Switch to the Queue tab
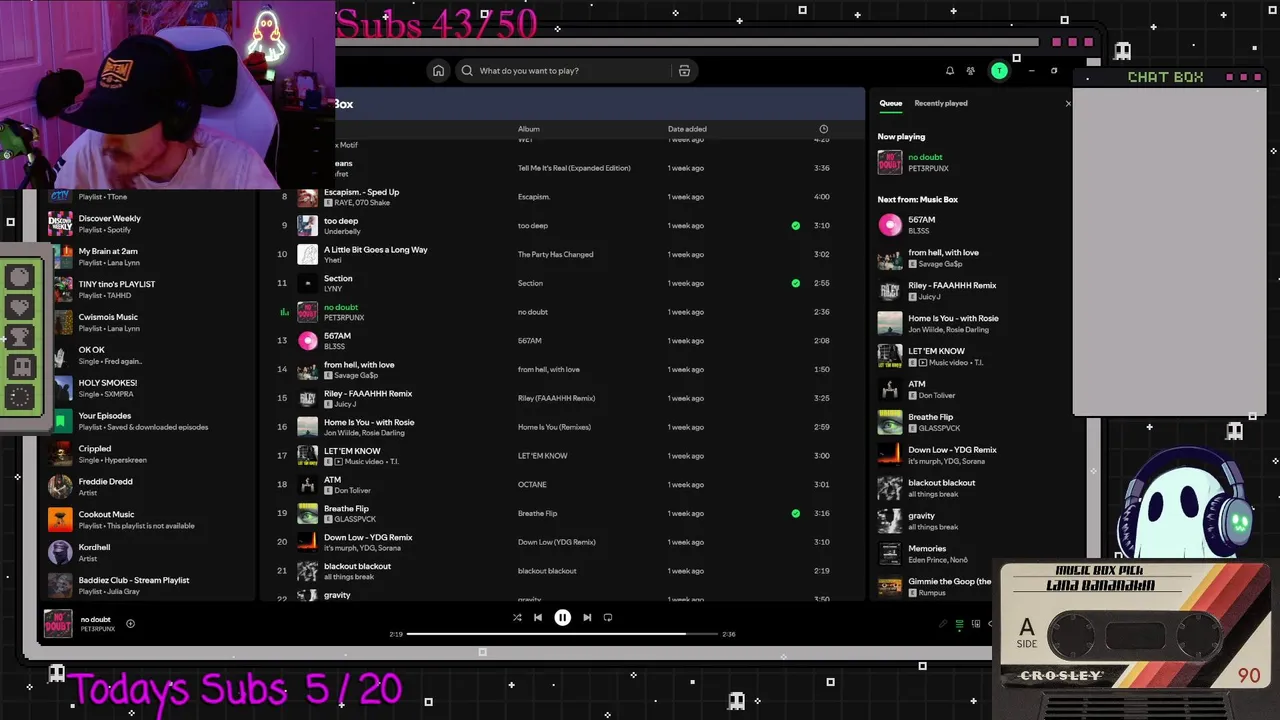The image size is (1280, 720). pos(891,103)
